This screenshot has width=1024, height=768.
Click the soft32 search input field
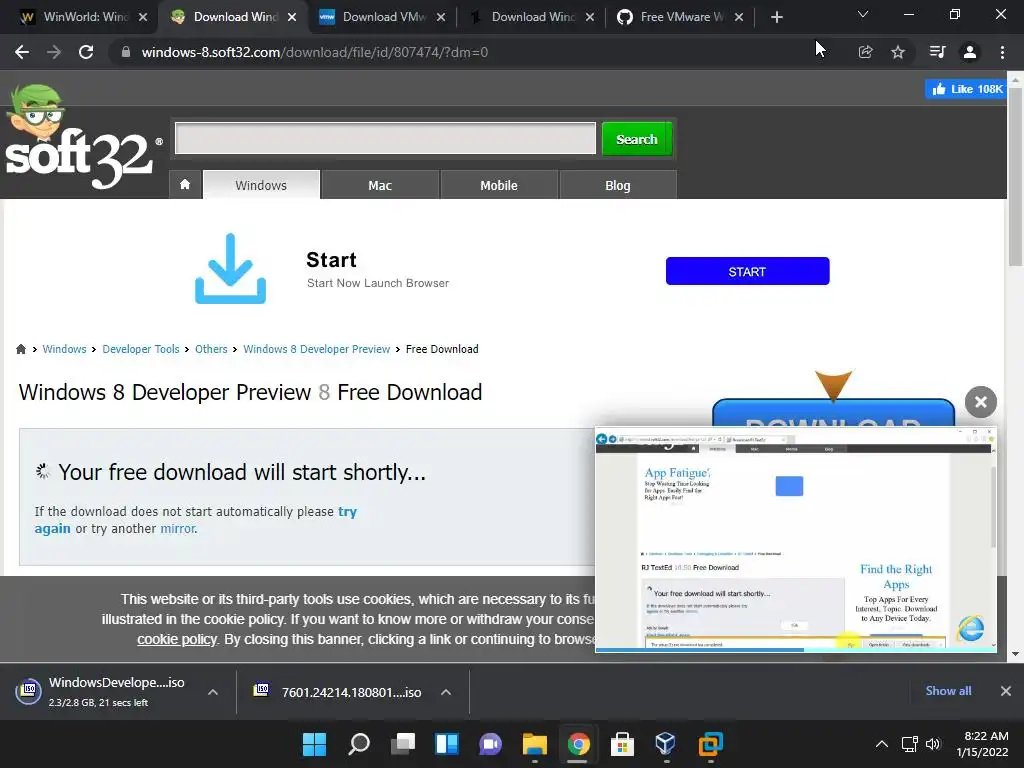[x=385, y=138]
